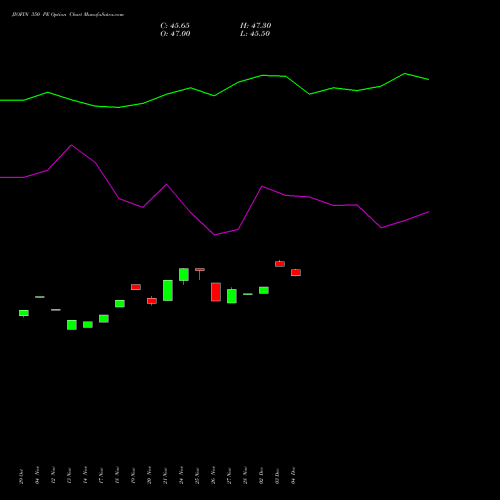The height and width of the screenshot is (500, 500).
Task: Select the 19 Nov date label
Action: (x=133, y=476)
